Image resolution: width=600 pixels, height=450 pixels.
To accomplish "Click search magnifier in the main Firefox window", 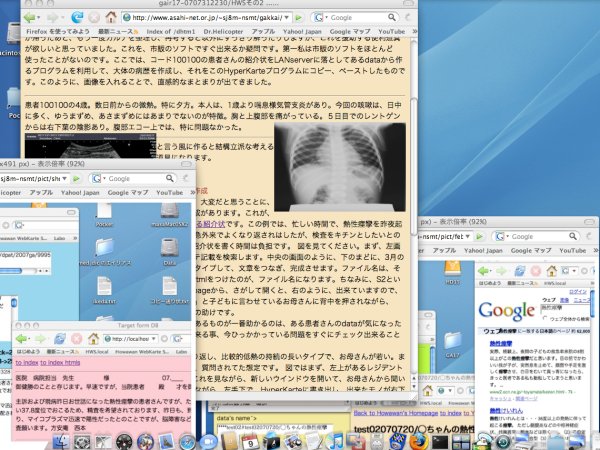I will 392,18.
